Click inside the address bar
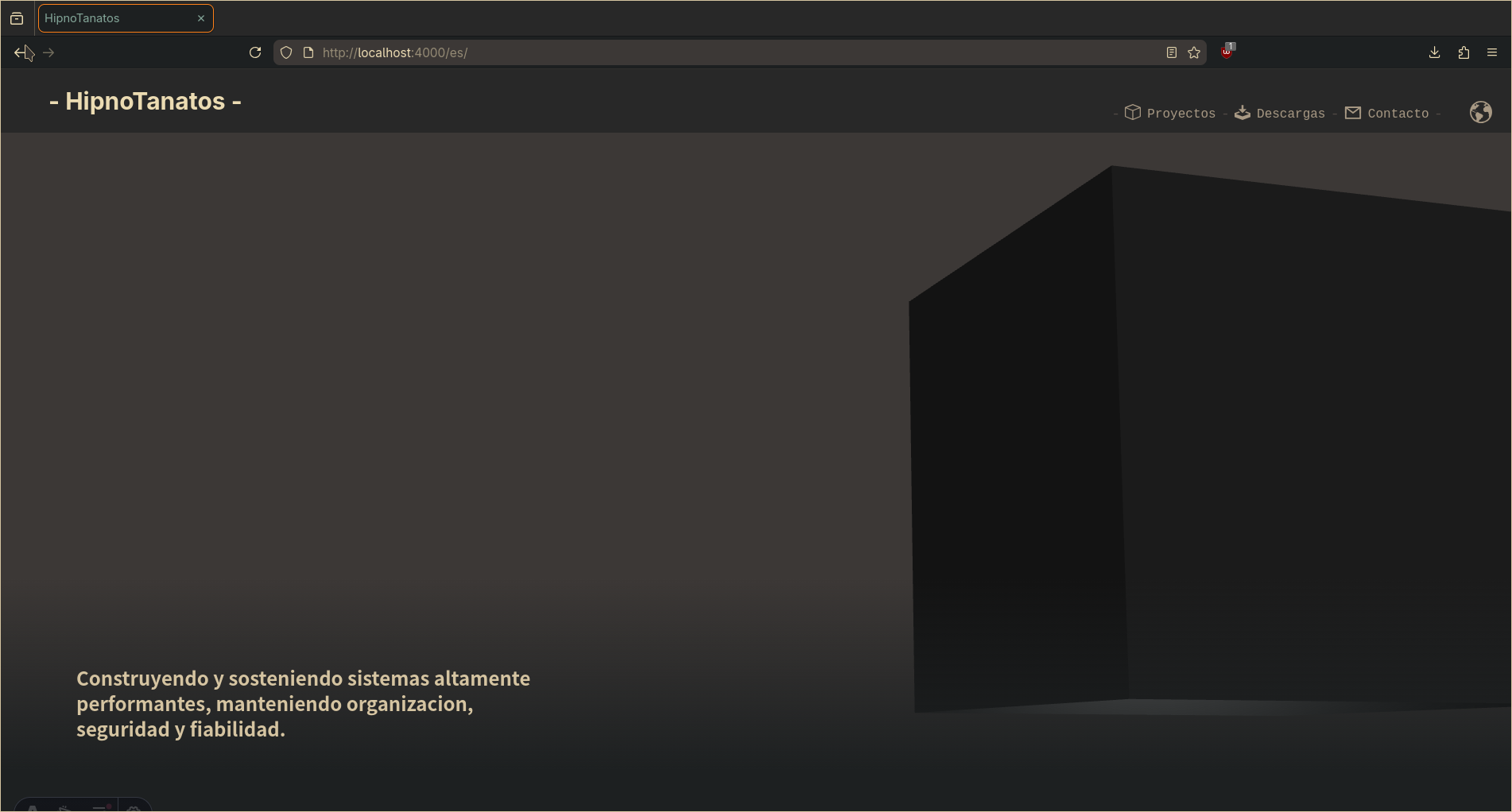 point(636,52)
